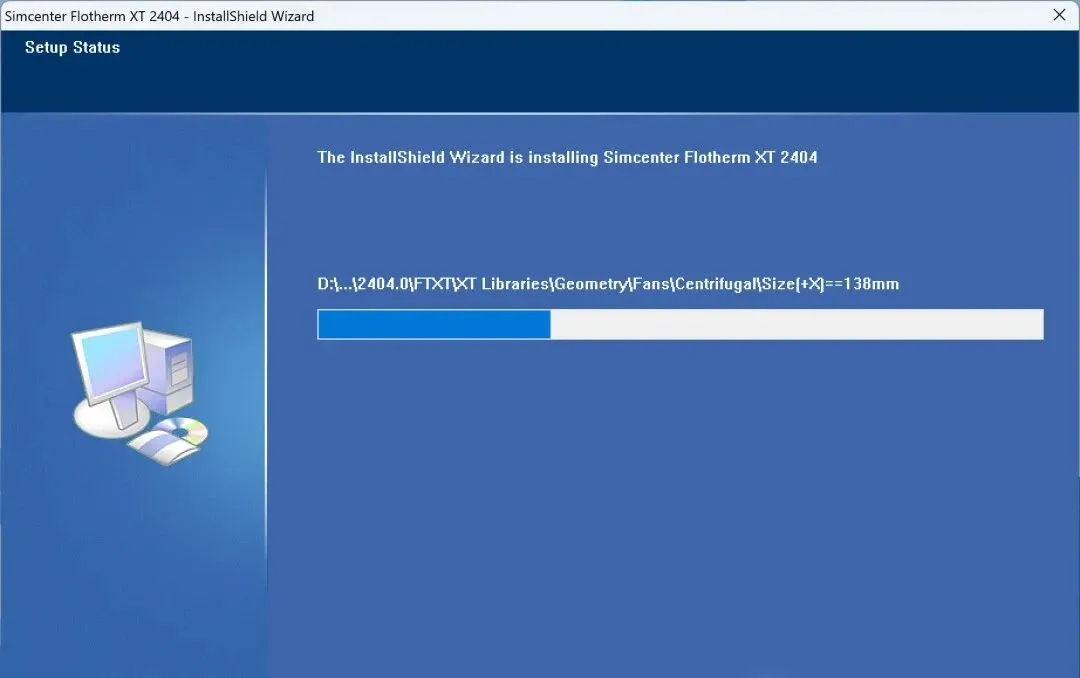
Task: Click the installation progress bar
Action: coord(680,324)
